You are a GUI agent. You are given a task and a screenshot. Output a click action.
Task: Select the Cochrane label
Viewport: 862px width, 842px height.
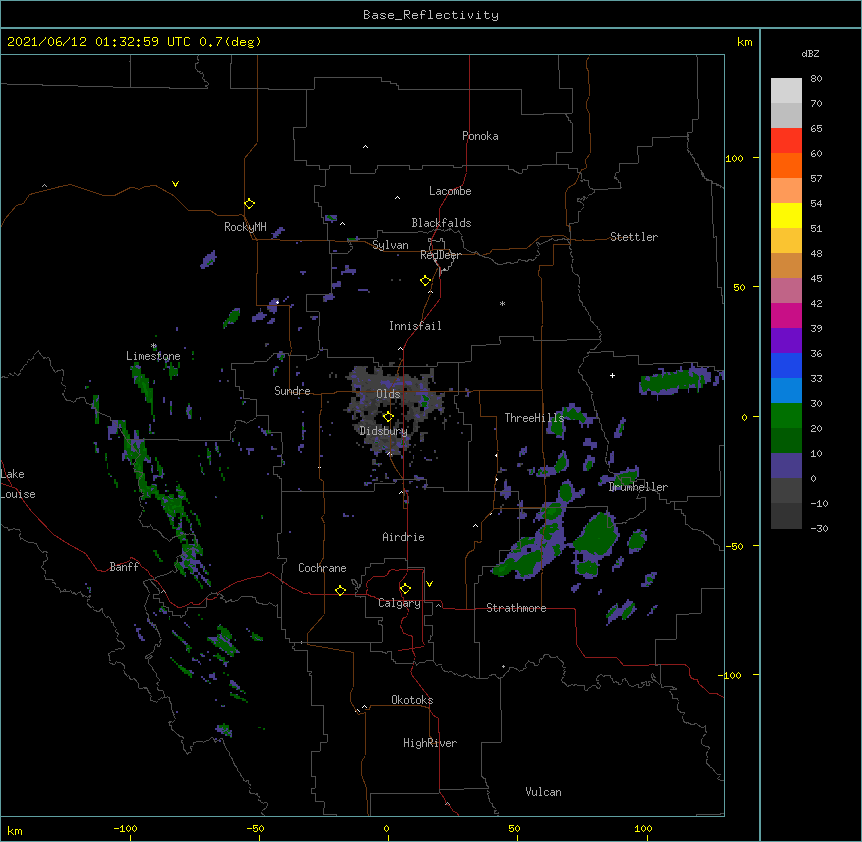(x=322, y=568)
